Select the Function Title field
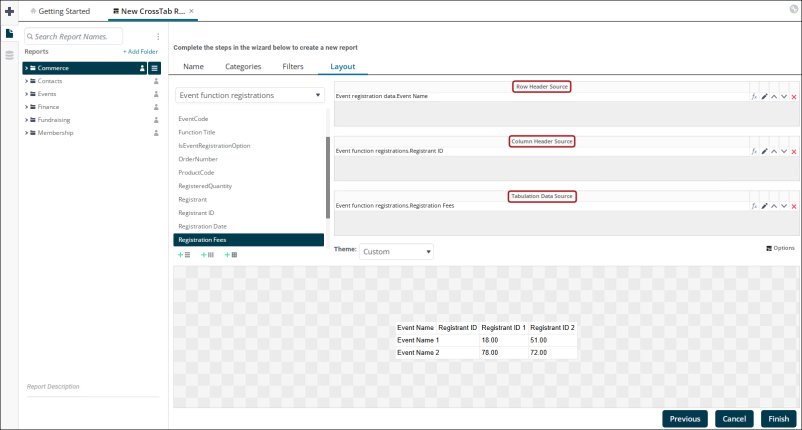802x430 pixels. point(197,132)
